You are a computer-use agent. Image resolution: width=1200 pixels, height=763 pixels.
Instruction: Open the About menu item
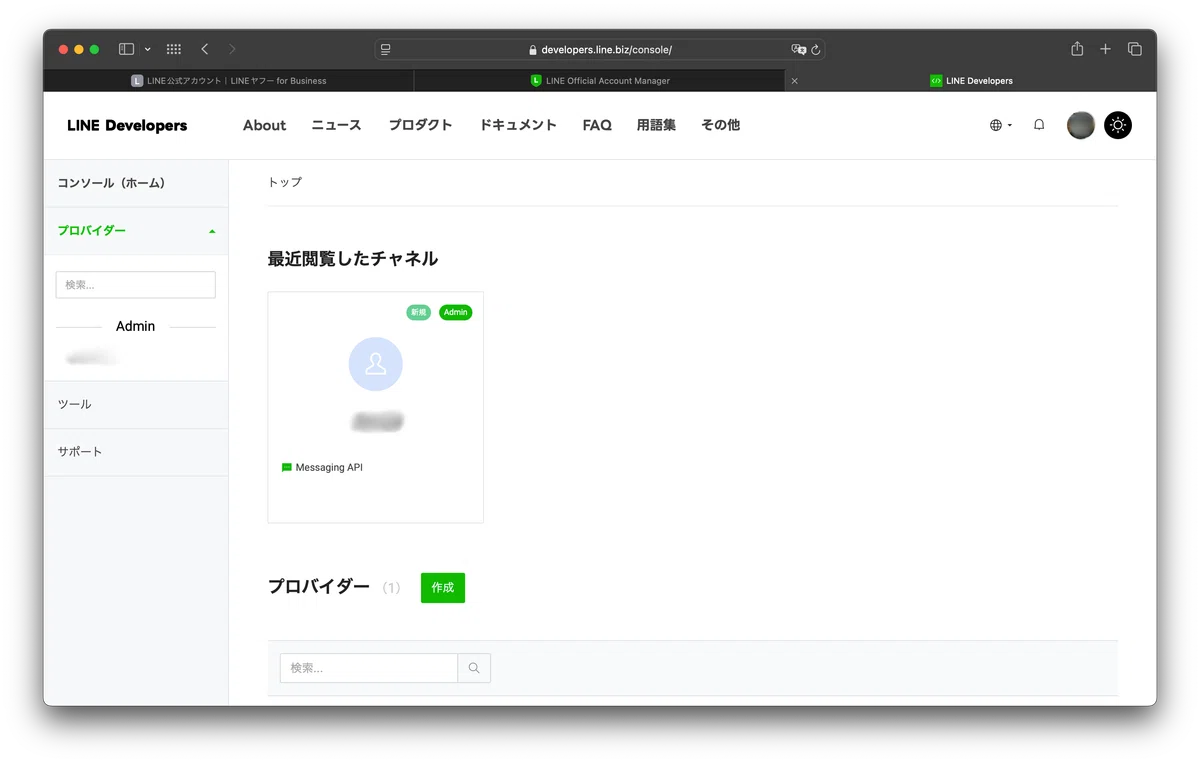click(x=264, y=125)
